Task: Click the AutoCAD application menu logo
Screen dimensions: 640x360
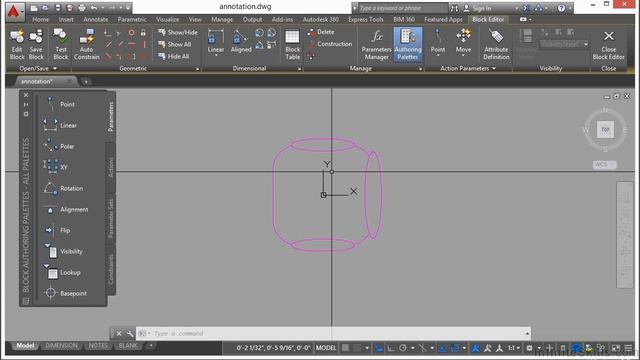Action: pos(14,12)
